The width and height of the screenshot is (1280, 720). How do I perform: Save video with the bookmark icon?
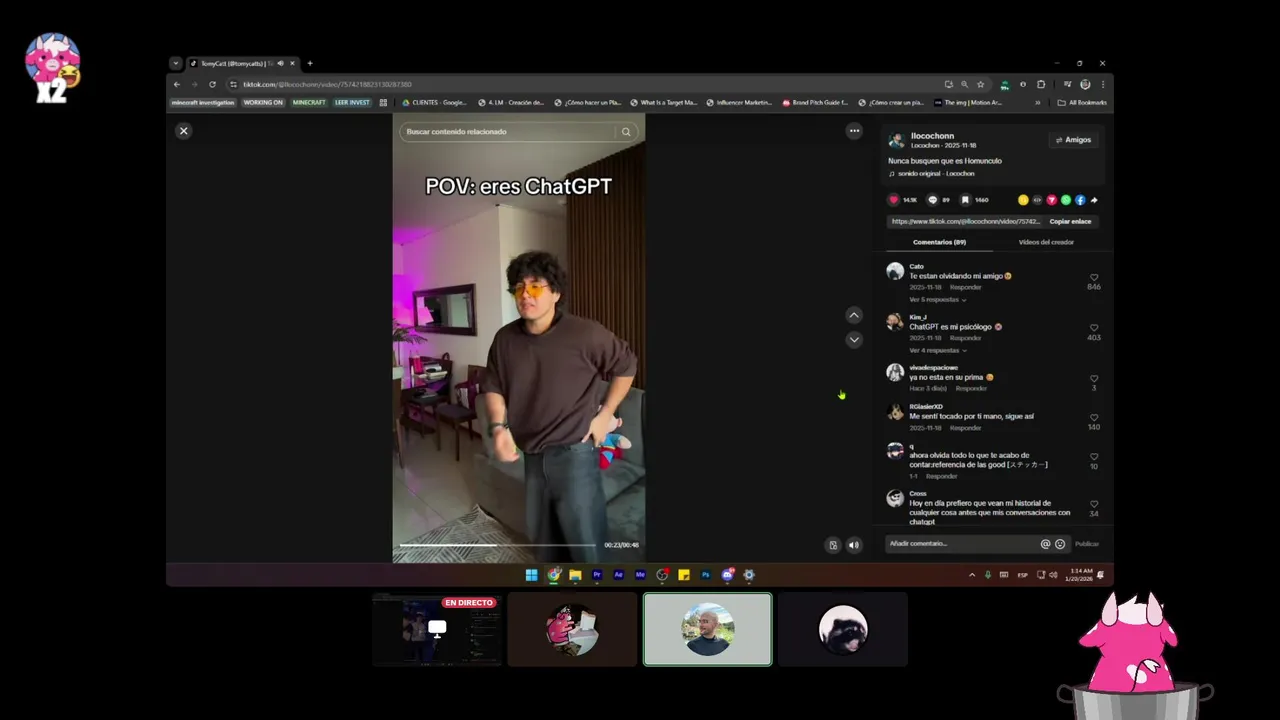pyautogui.click(x=965, y=200)
